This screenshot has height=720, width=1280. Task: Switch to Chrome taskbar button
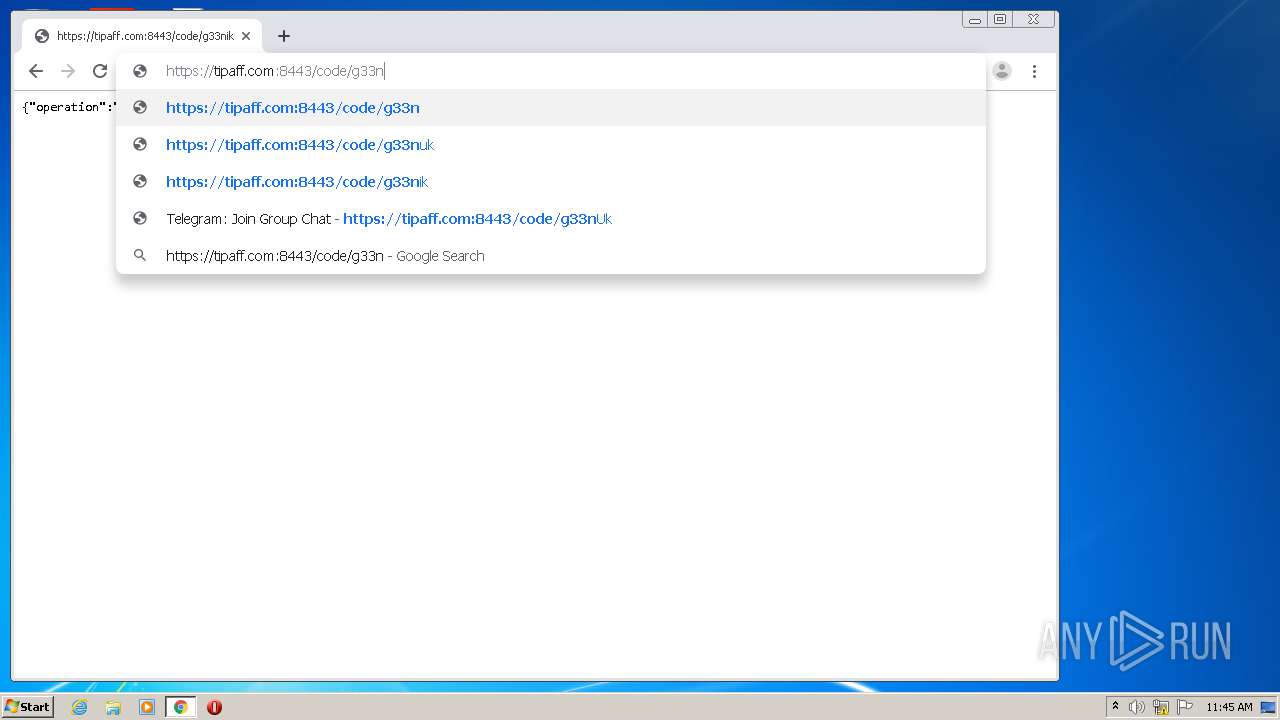181,707
